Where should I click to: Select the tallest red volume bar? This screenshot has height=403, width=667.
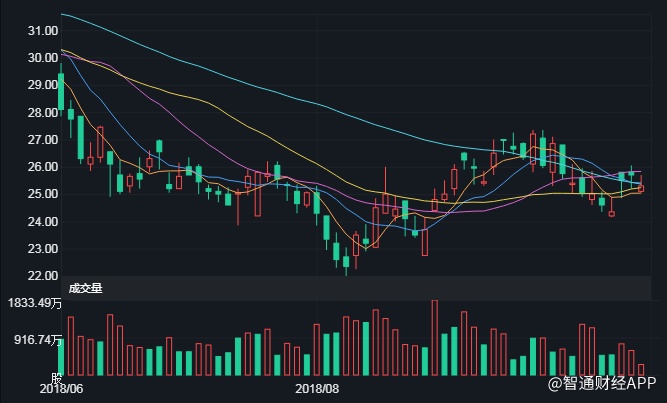[x=435, y=338]
